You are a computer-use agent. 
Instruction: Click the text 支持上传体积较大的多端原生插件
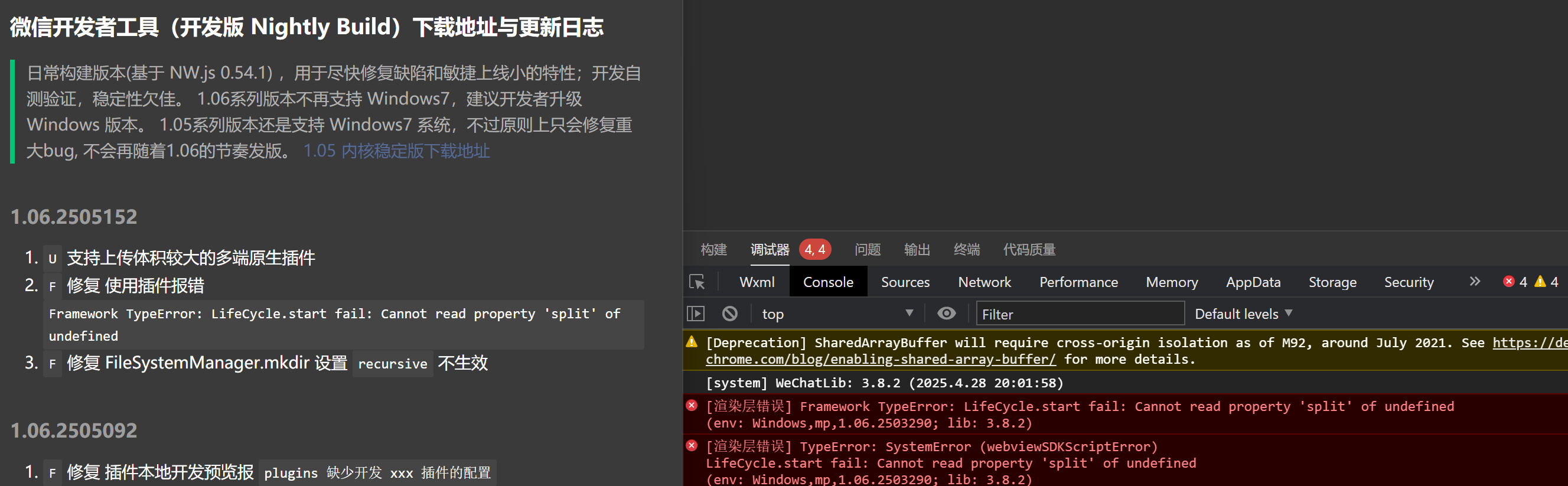pos(191,258)
